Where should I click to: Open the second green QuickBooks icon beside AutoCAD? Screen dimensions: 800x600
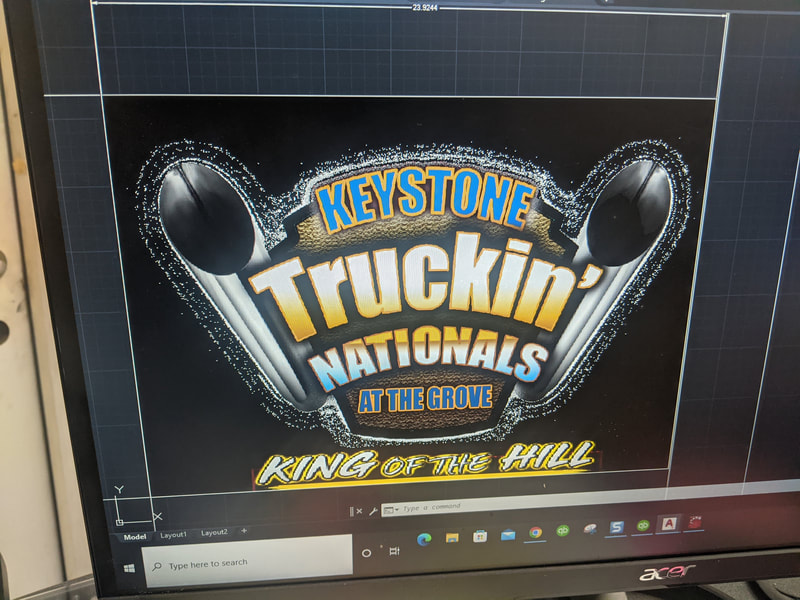point(643,526)
